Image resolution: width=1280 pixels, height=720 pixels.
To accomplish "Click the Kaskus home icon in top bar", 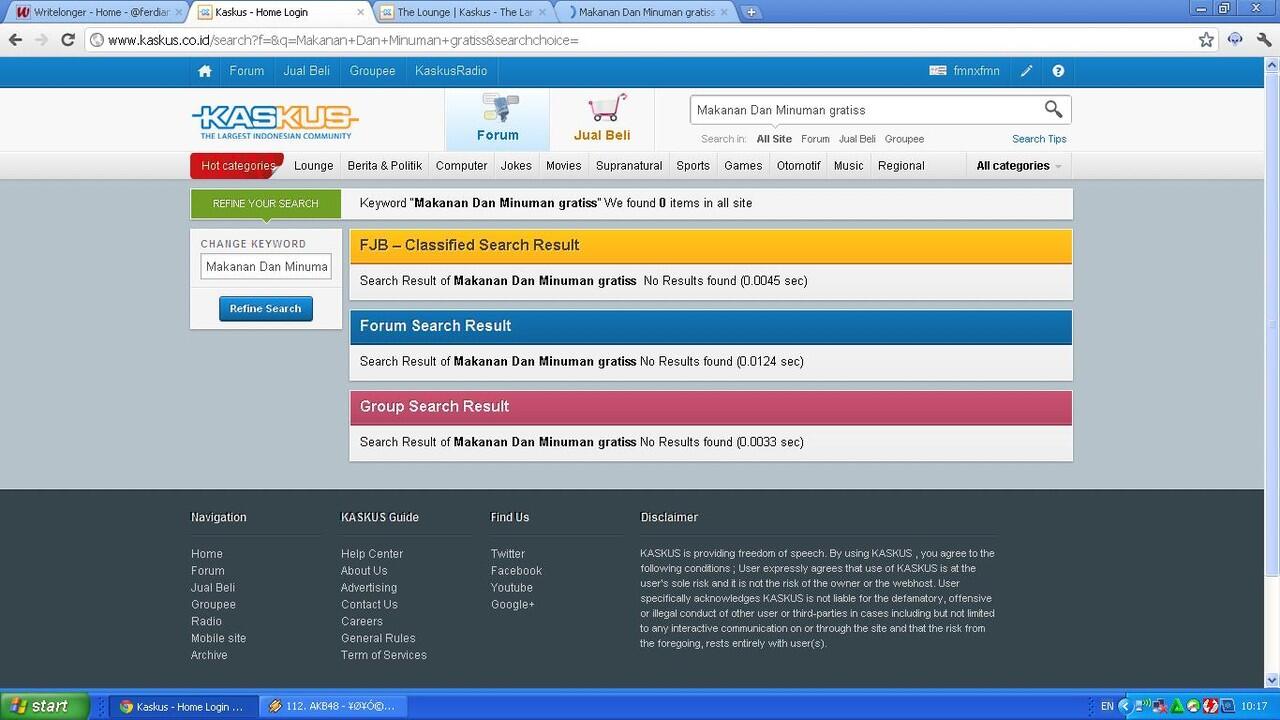I will click(205, 71).
